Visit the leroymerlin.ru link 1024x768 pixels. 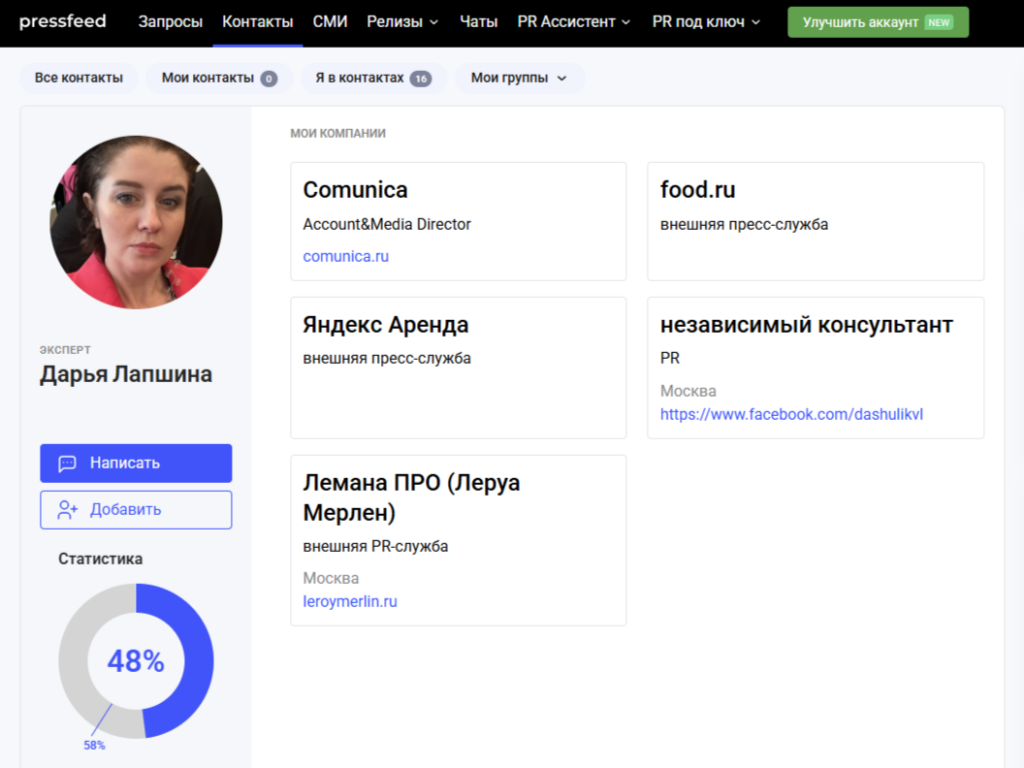[x=350, y=601]
